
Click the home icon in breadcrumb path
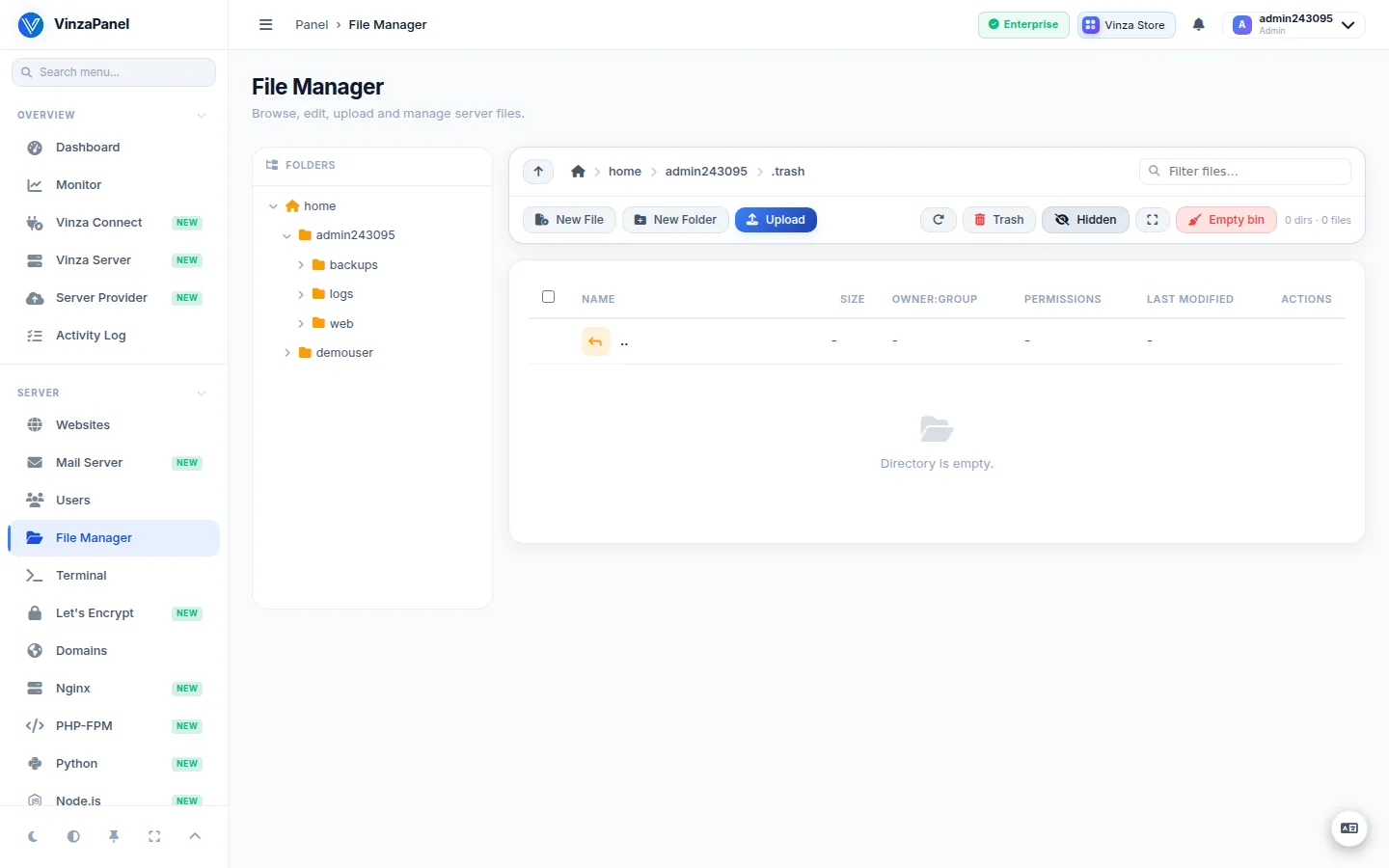point(578,172)
